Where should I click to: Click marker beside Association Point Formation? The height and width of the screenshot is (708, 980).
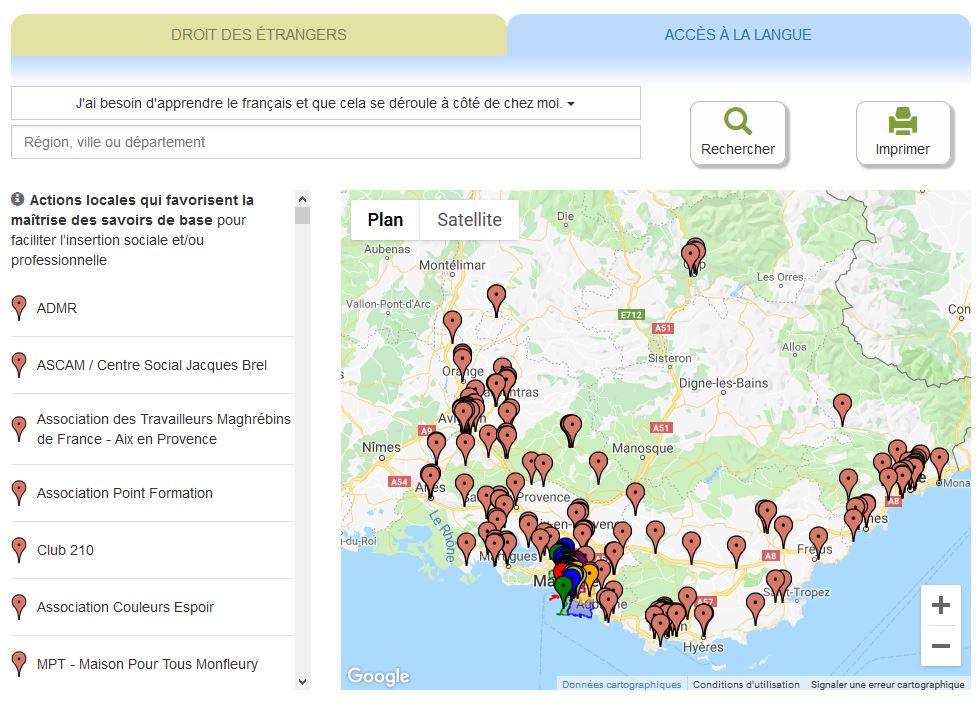click(19, 492)
